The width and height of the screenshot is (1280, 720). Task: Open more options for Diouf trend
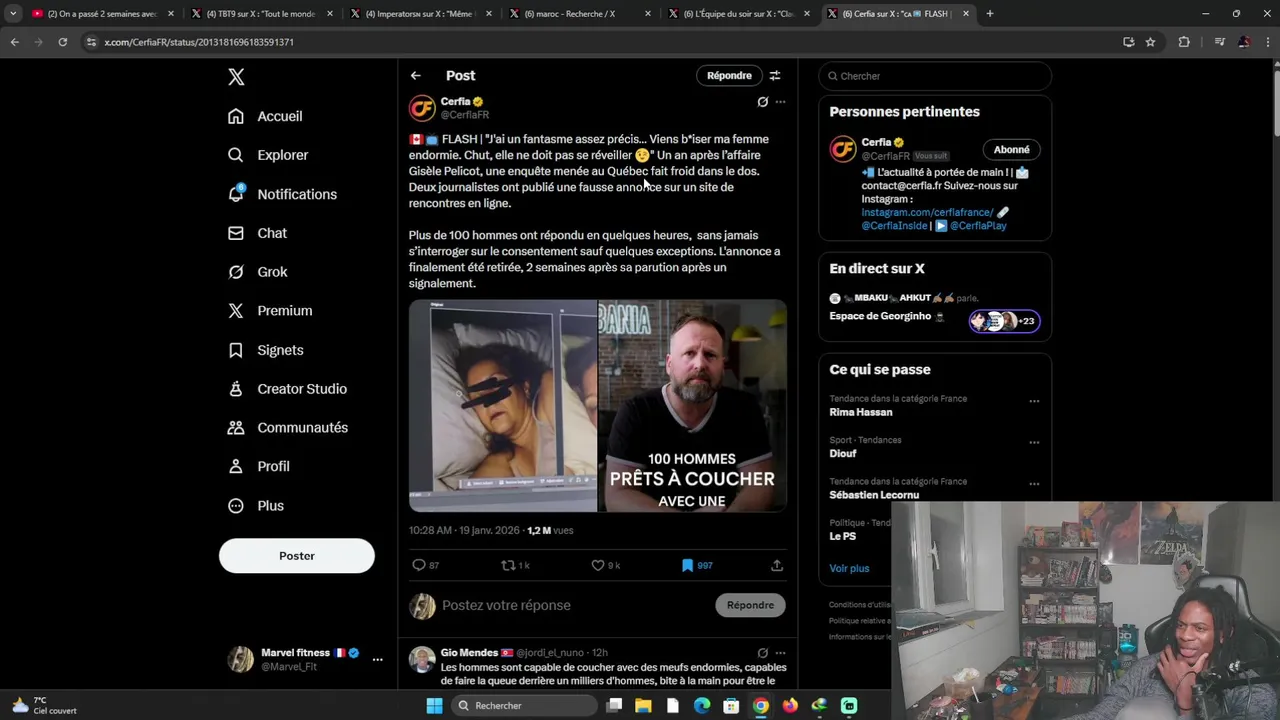pyautogui.click(x=1034, y=442)
